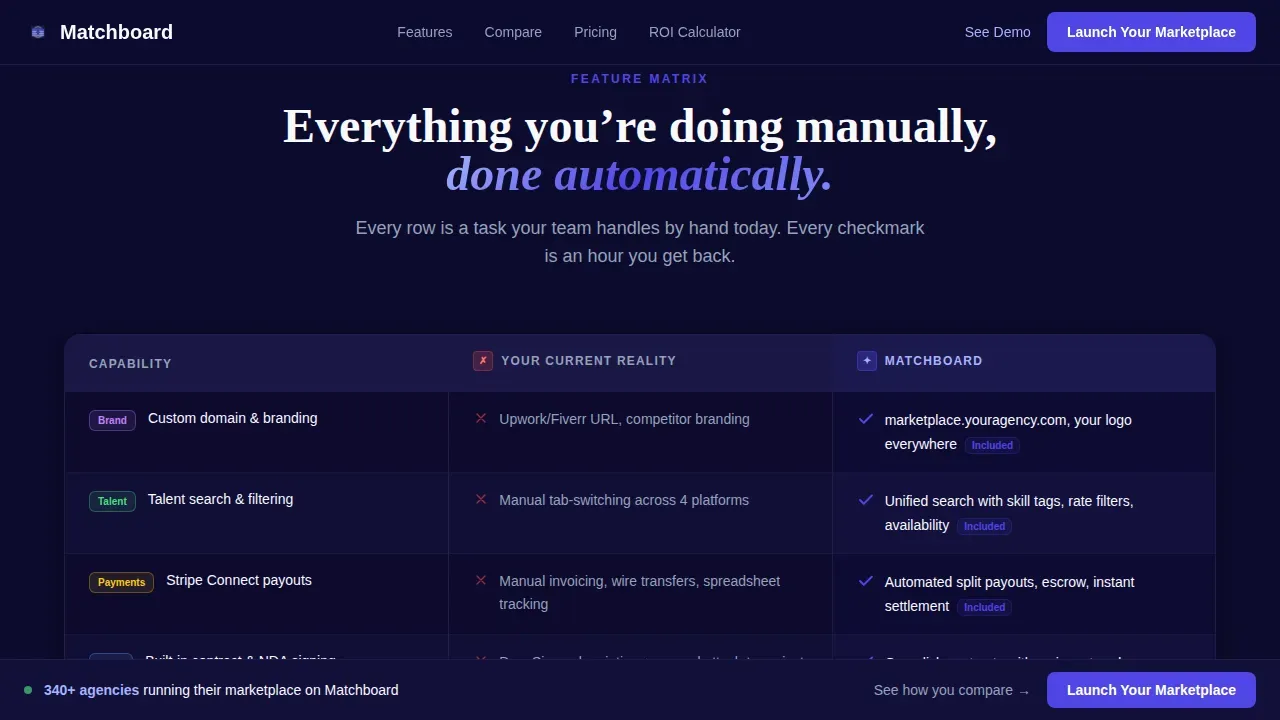Click the Included badge in the Unified search row
The width and height of the screenshot is (1280, 720).
[984, 526]
